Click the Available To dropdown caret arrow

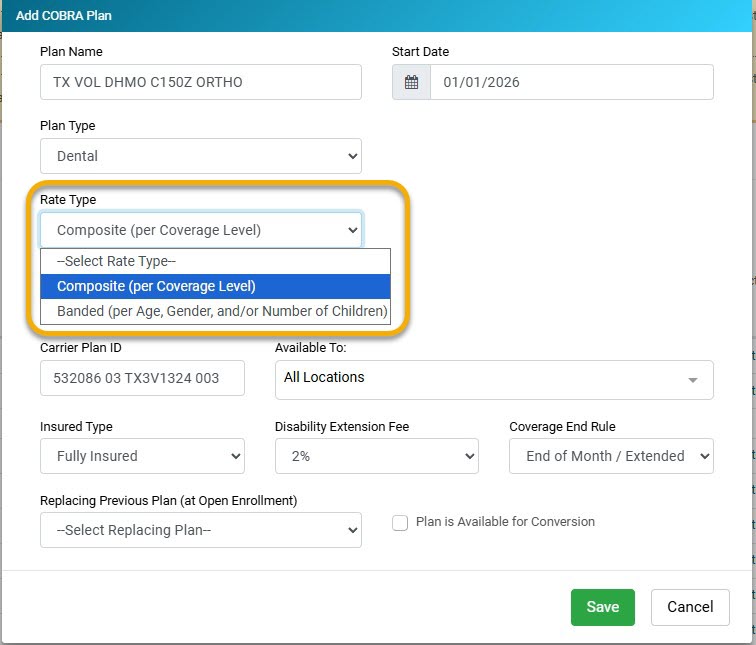point(692,380)
